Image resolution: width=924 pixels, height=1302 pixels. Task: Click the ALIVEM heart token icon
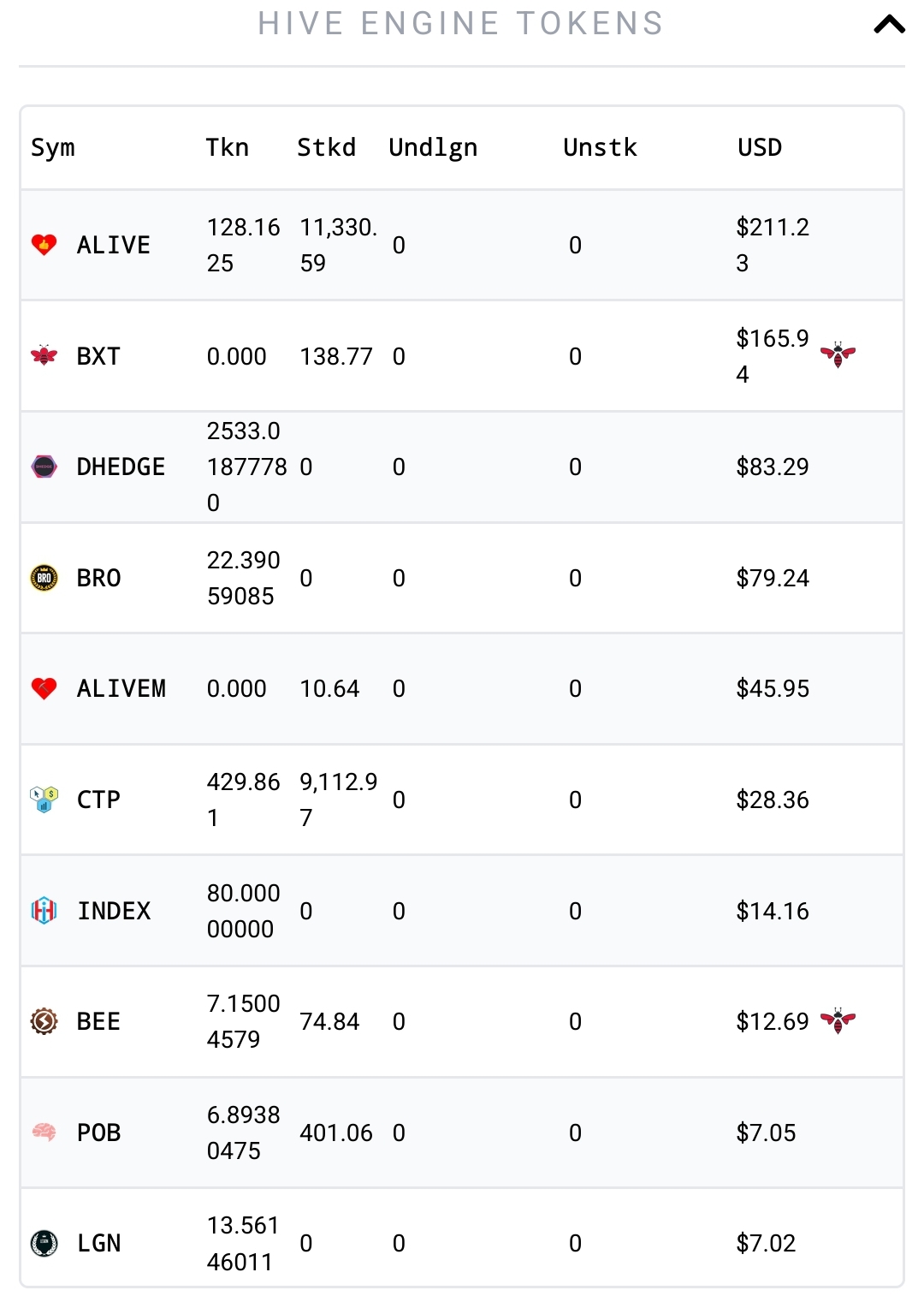tap(44, 688)
